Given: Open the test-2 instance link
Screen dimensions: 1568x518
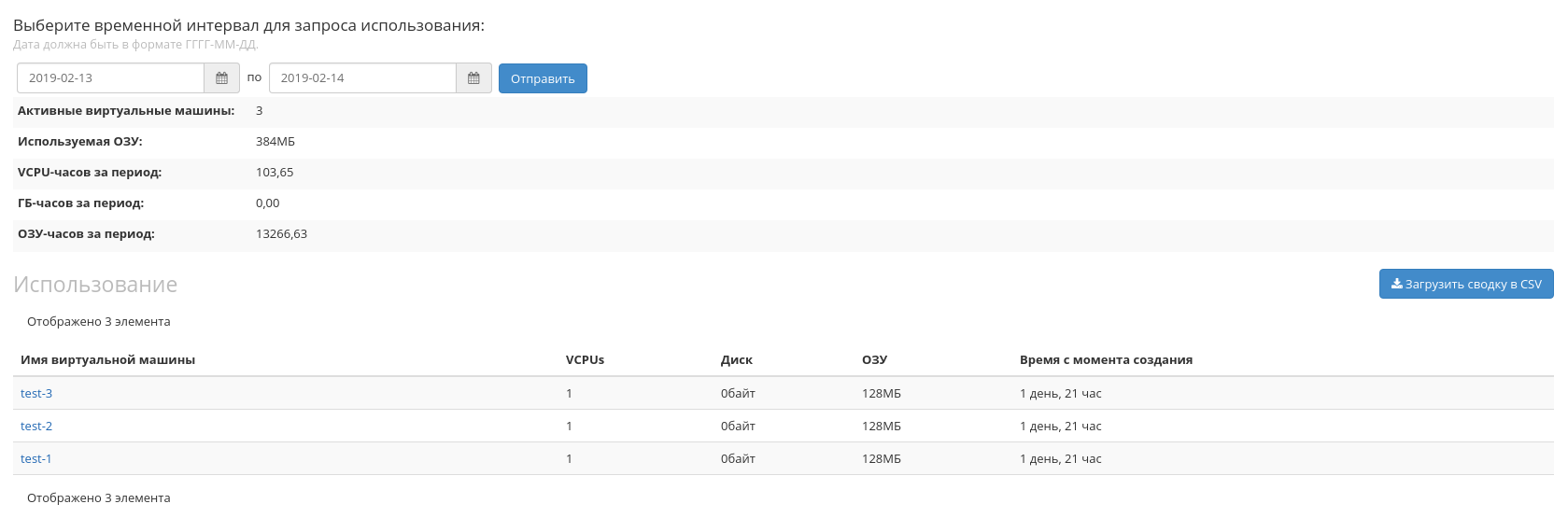Looking at the screenshot, I should tap(36, 427).
